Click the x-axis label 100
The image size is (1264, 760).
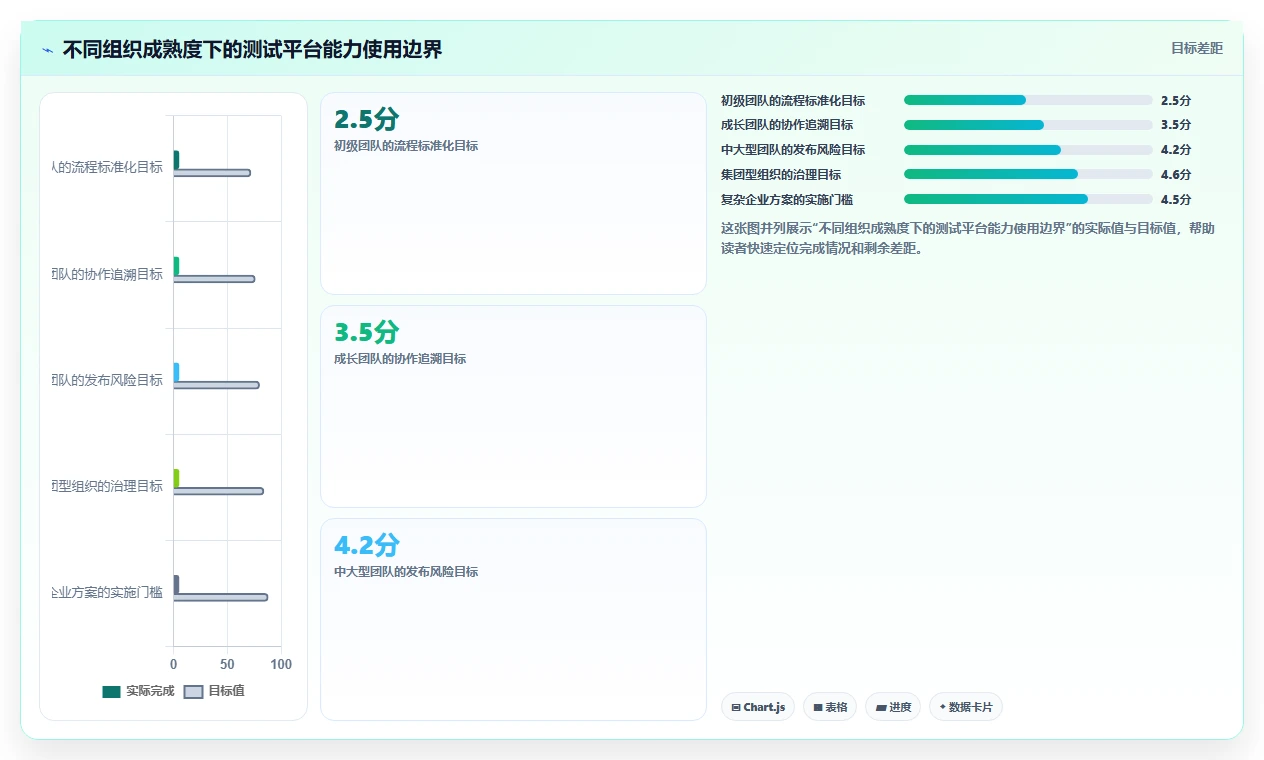point(281,665)
